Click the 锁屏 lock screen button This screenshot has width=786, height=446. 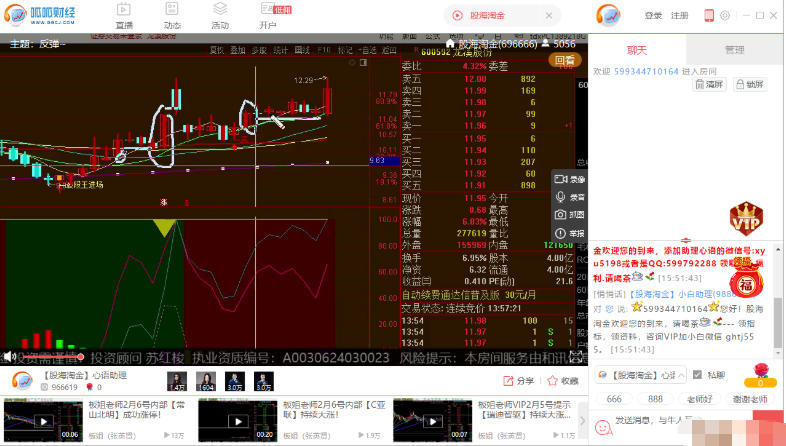pos(750,84)
